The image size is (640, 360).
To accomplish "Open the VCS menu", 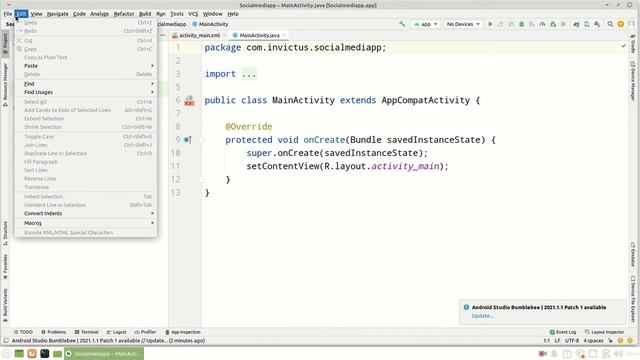I will click(193, 14).
